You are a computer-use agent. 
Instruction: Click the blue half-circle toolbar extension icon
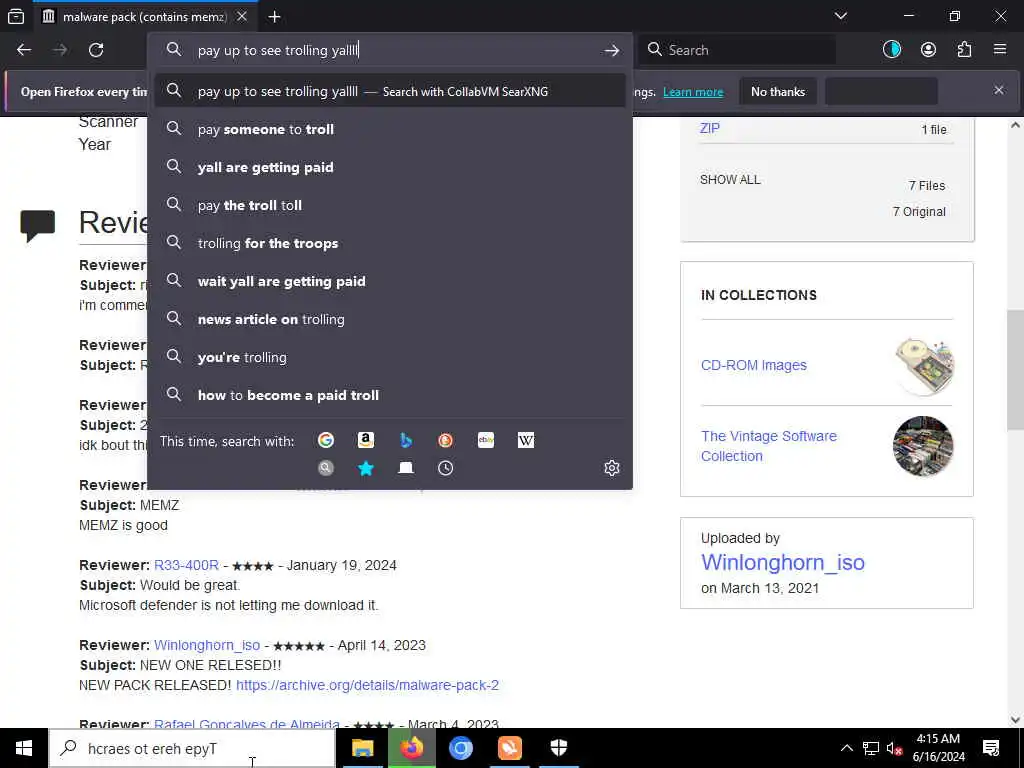(x=892, y=50)
